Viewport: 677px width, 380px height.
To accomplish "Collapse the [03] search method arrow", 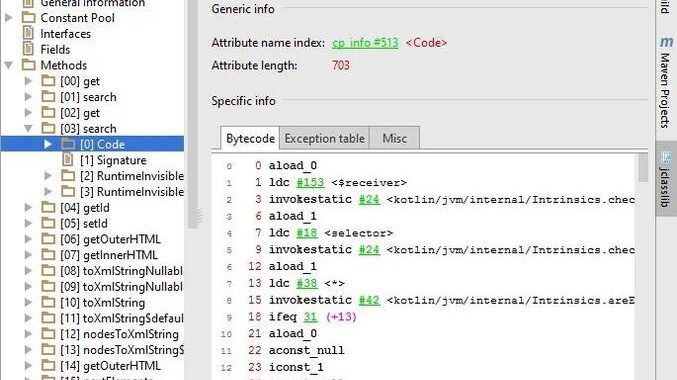I will (x=28, y=129).
